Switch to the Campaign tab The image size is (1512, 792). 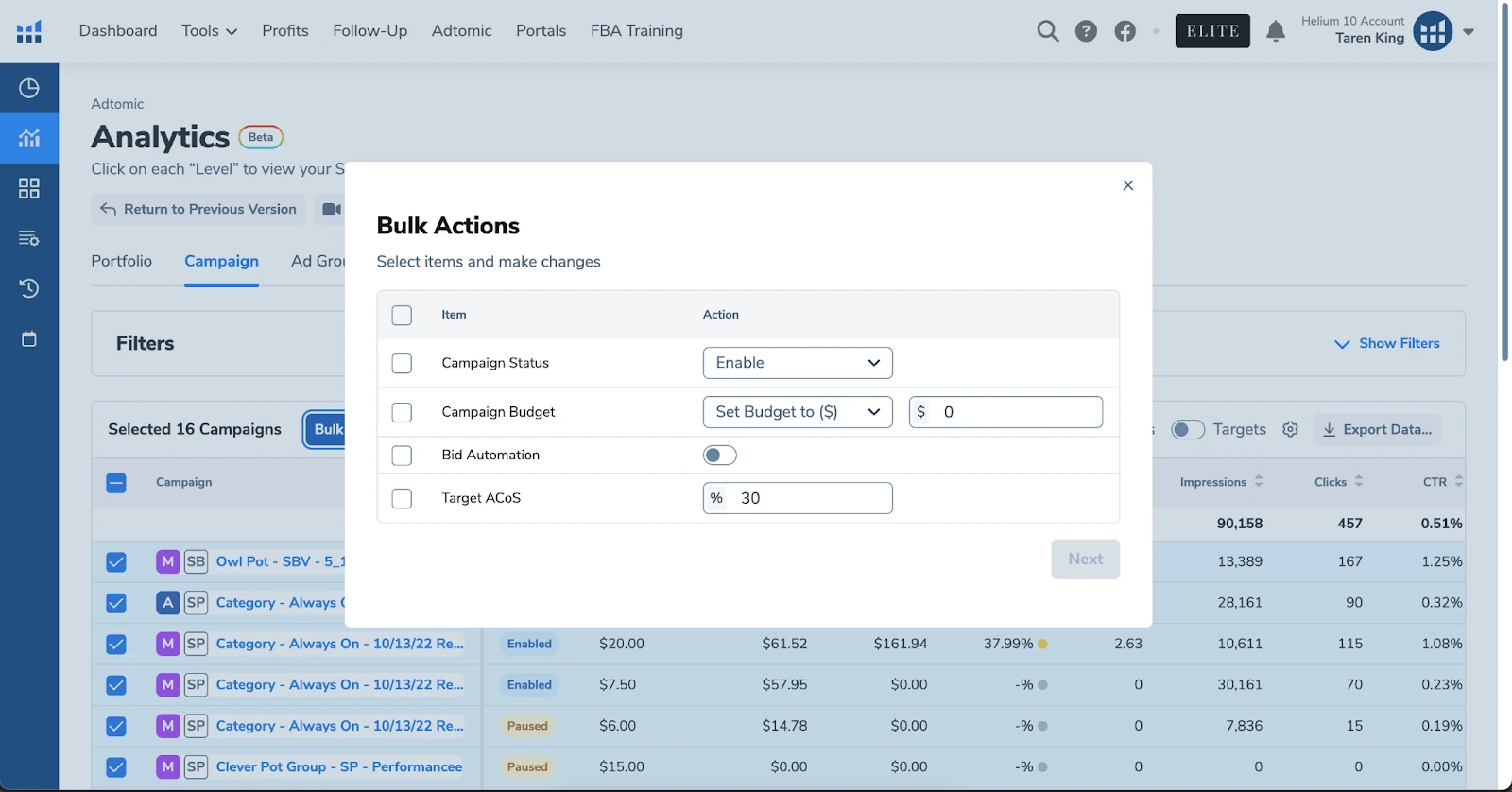click(x=221, y=261)
